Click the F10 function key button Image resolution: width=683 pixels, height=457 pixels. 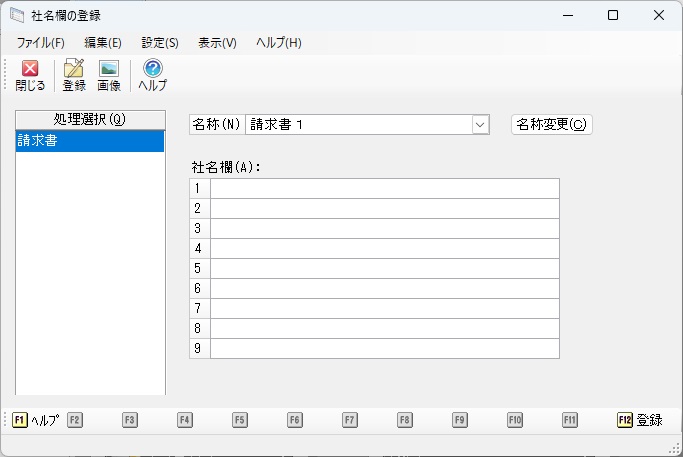click(514, 420)
